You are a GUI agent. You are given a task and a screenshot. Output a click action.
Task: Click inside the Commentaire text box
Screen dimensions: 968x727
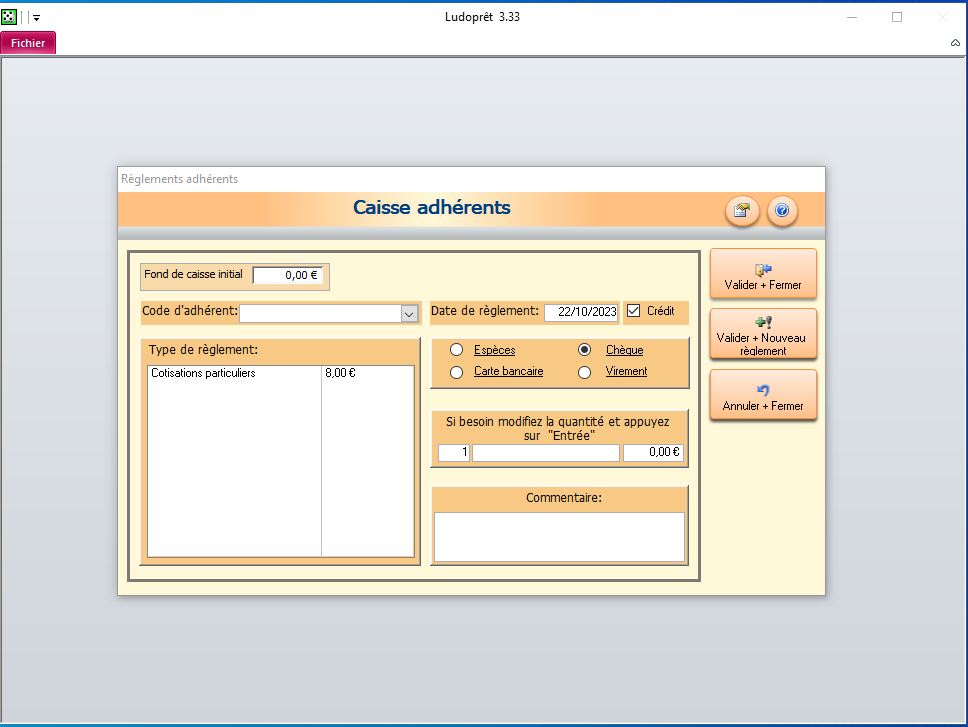558,537
